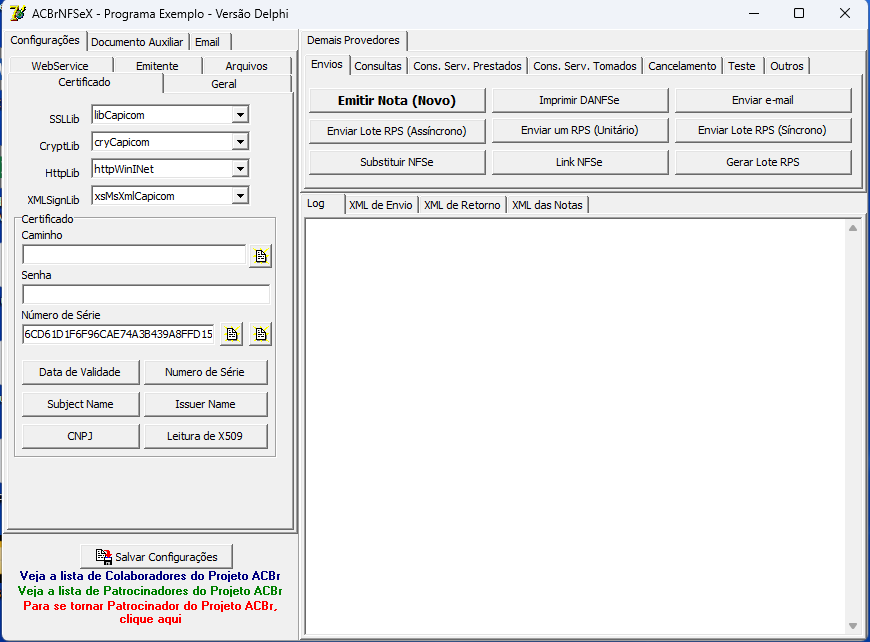
Task: Select the XML de Retorno tab
Action: tap(462, 205)
